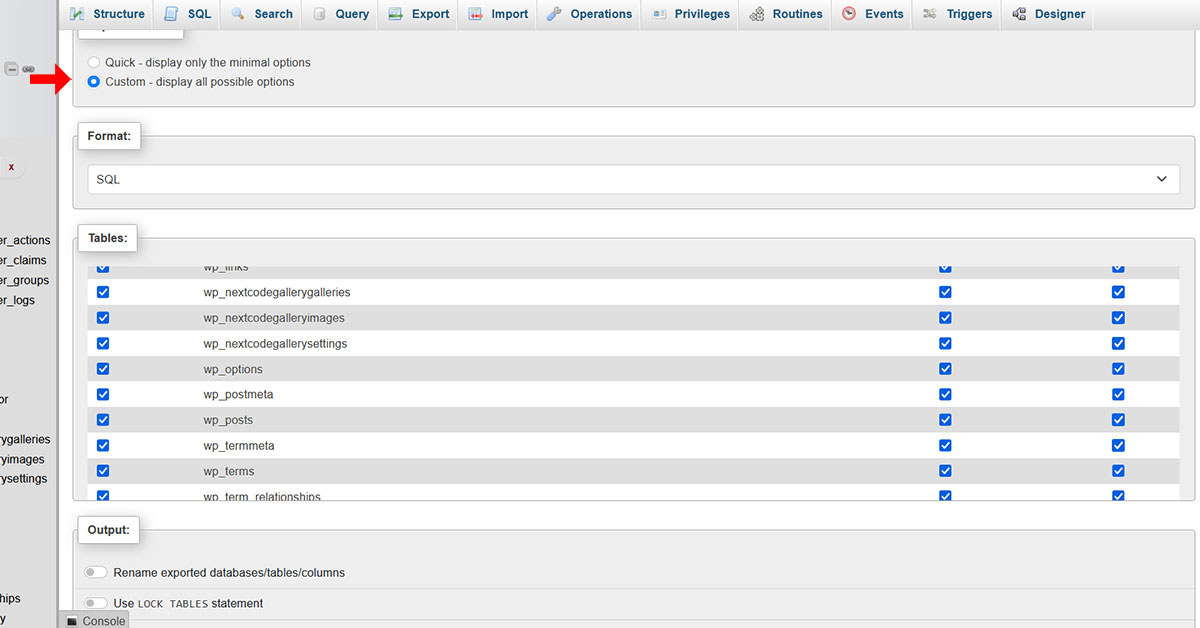Screen dimensions: 1200x628
Task: Click the Search magnifier icon
Action: coord(238,14)
